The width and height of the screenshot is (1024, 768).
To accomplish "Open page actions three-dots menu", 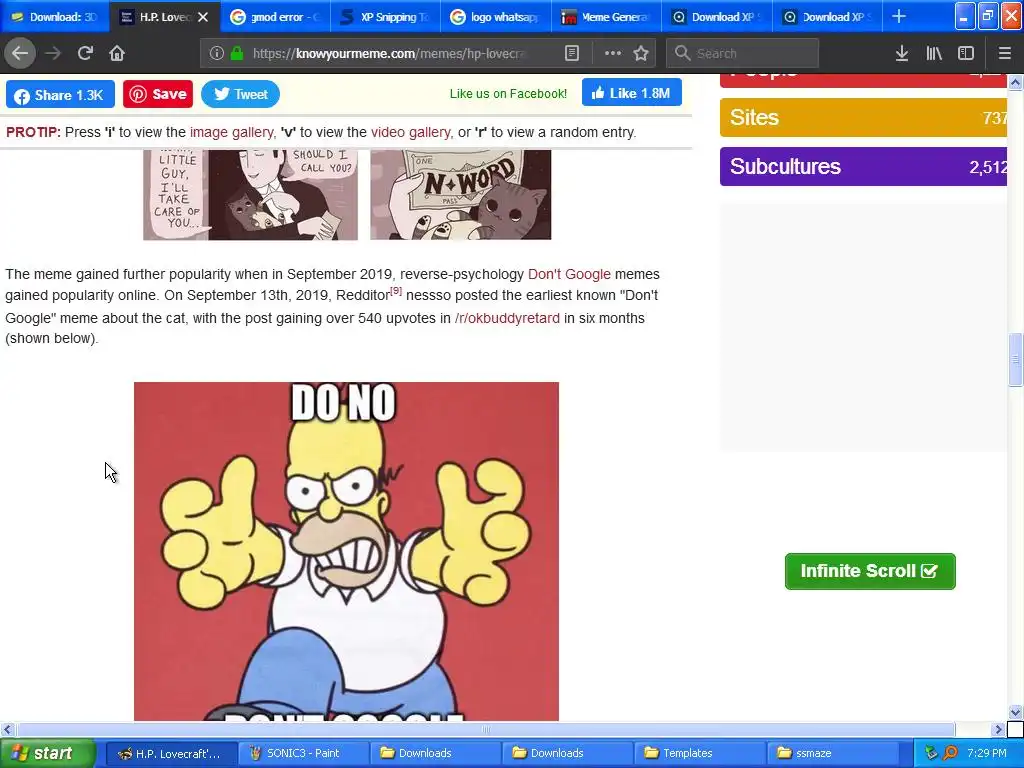I will click(613, 54).
